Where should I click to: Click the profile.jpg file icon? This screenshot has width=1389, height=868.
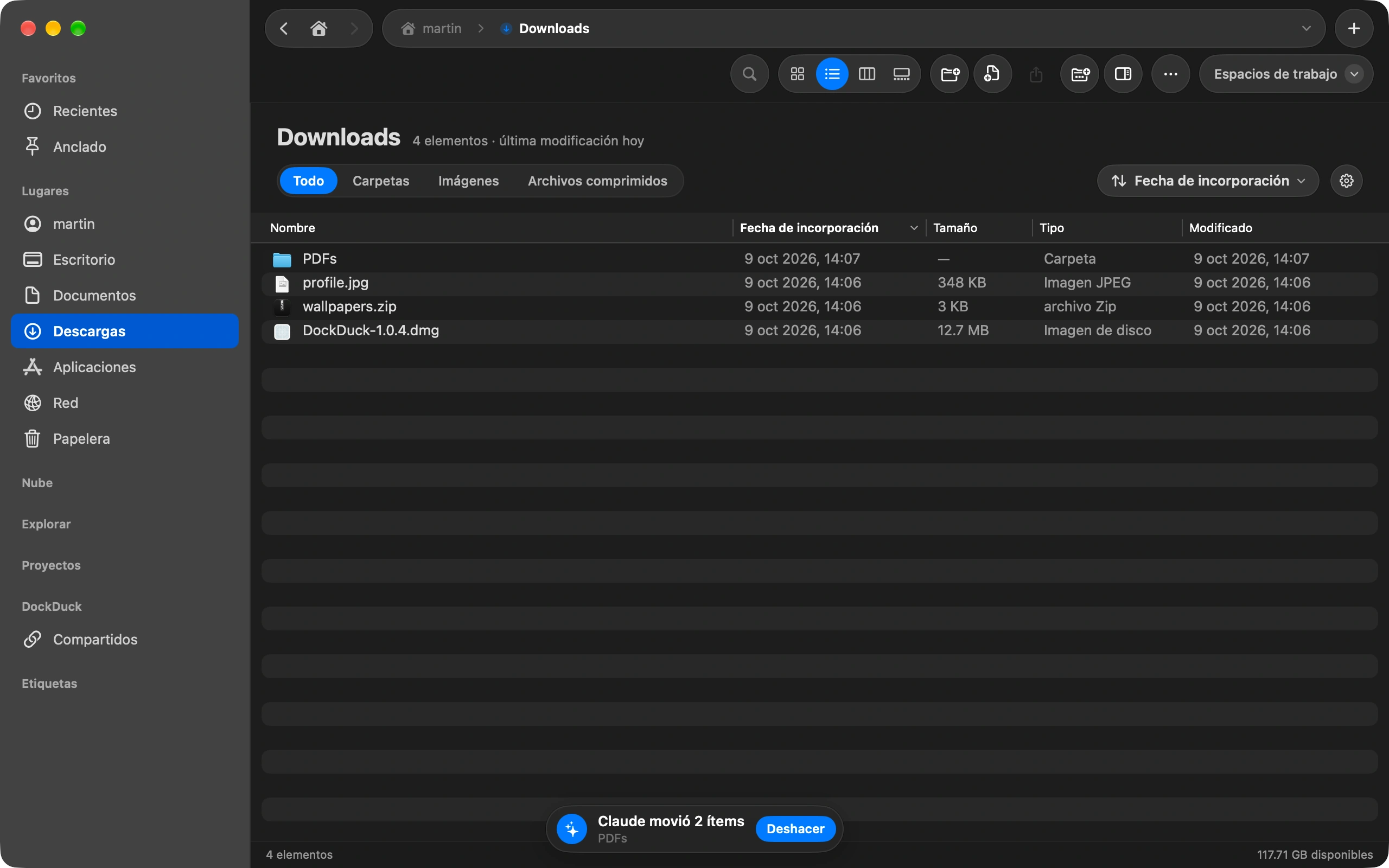(x=282, y=284)
